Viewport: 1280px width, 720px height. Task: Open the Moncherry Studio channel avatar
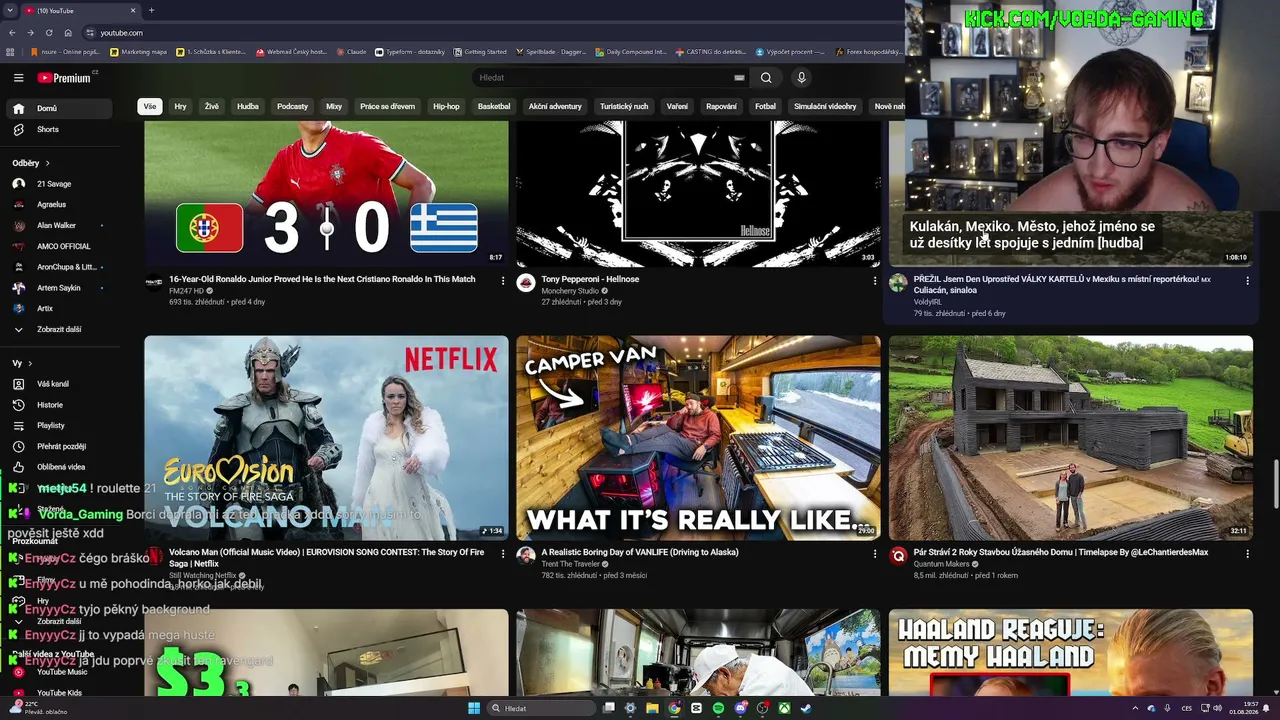526,283
